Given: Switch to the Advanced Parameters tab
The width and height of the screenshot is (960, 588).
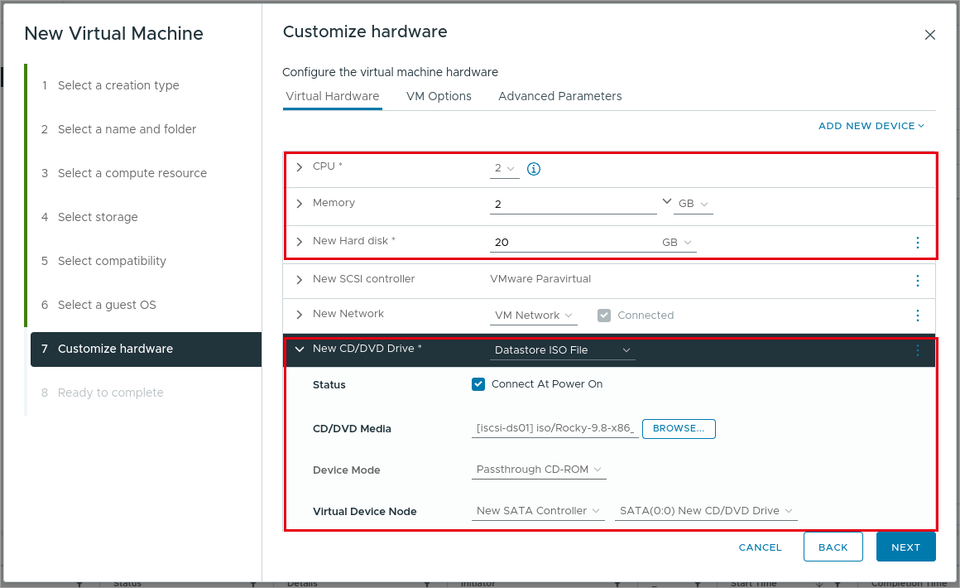Looking at the screenshot, I should point(560,96).
